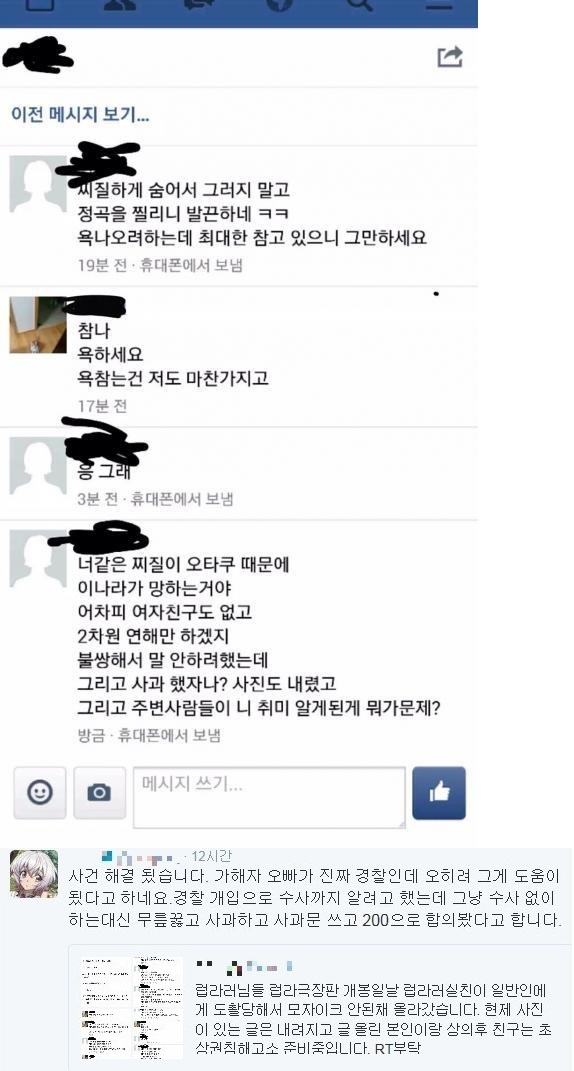Attach a photo with camera icon
The image size is (574, 1071).
coord(100,792)
